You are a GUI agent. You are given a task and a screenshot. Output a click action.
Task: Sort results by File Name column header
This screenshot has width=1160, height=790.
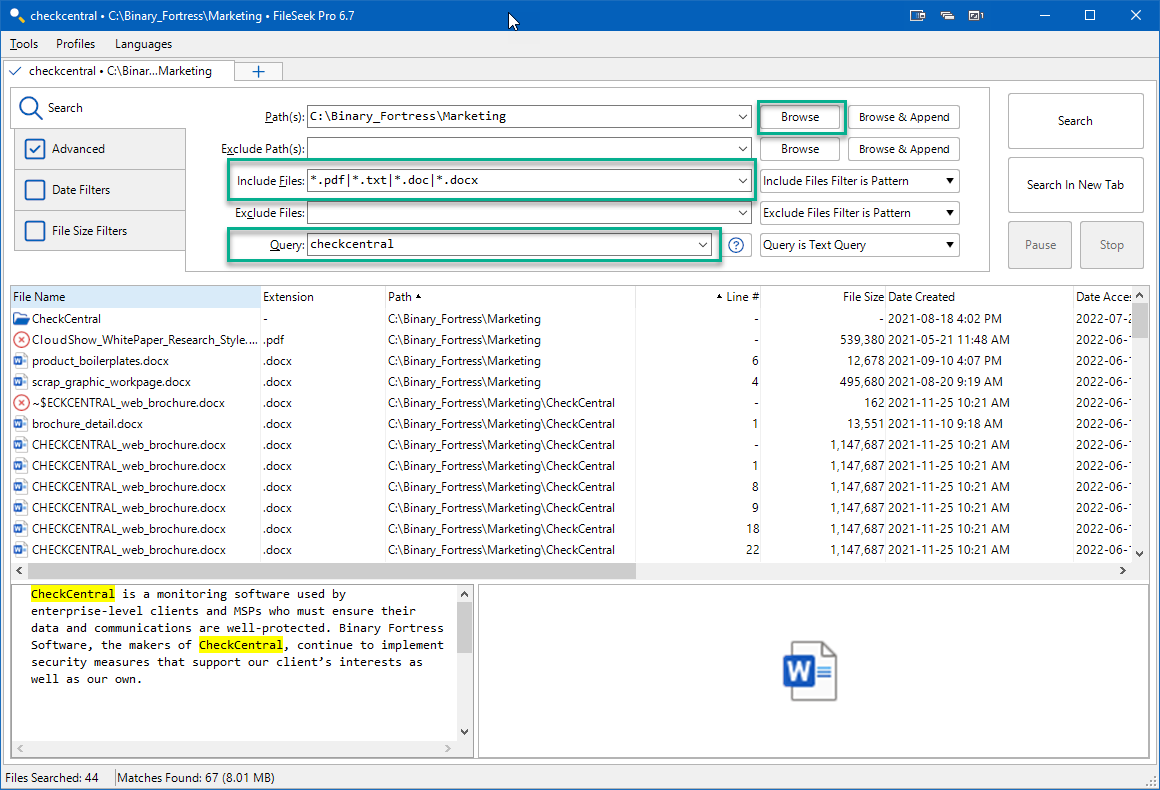135,297
